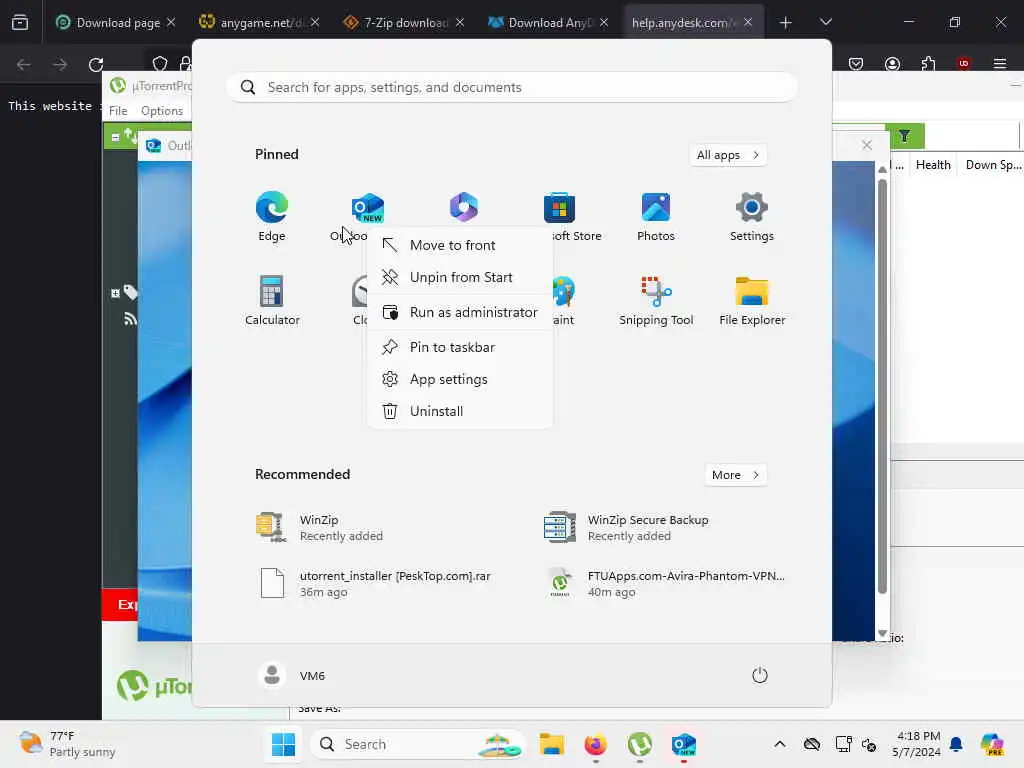Switch to the 7-Zip download tab
The image size is (1024, 768).
(x=404, y=22)
